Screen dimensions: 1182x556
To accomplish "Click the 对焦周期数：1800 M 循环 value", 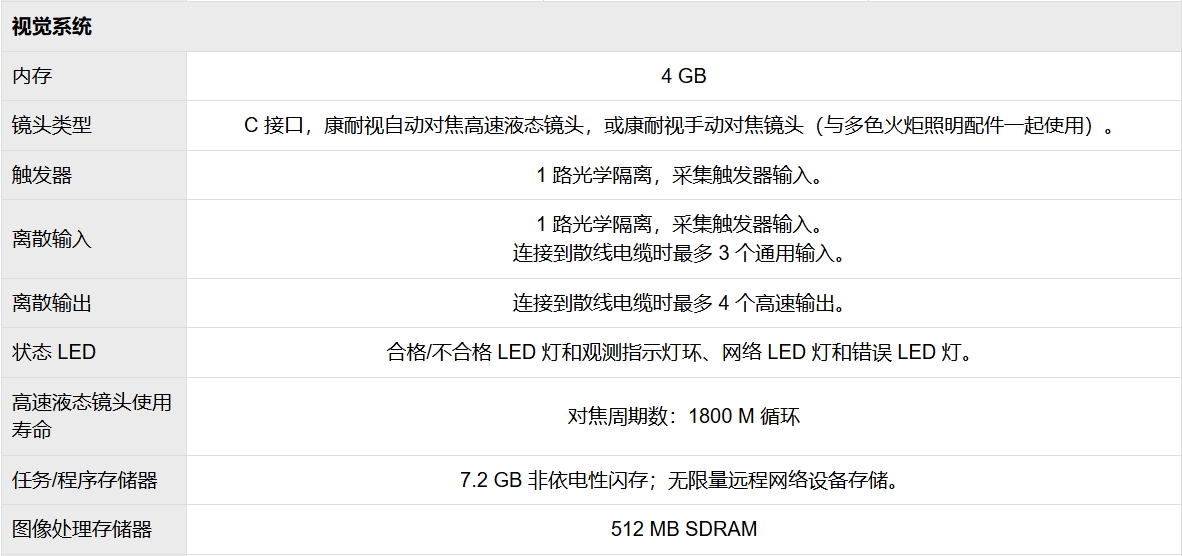I will click(684, 416).
